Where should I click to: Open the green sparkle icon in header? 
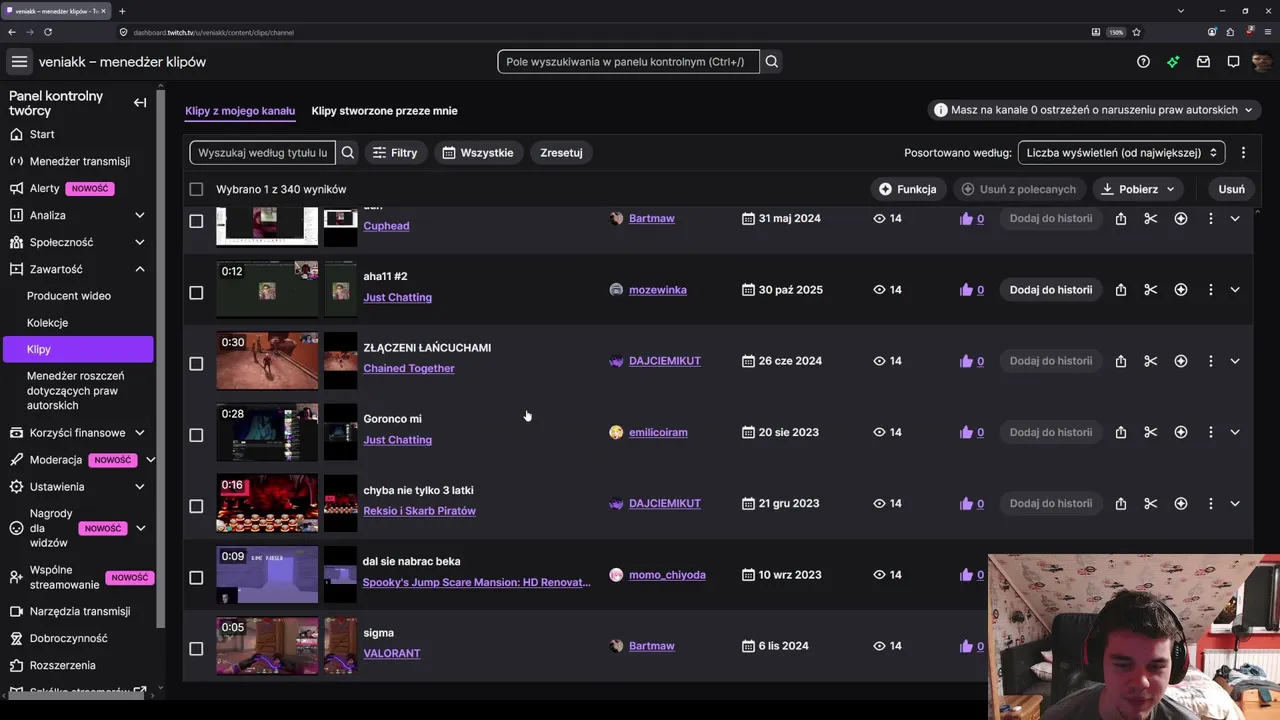pyautogui.click(x=1173, y=62)
